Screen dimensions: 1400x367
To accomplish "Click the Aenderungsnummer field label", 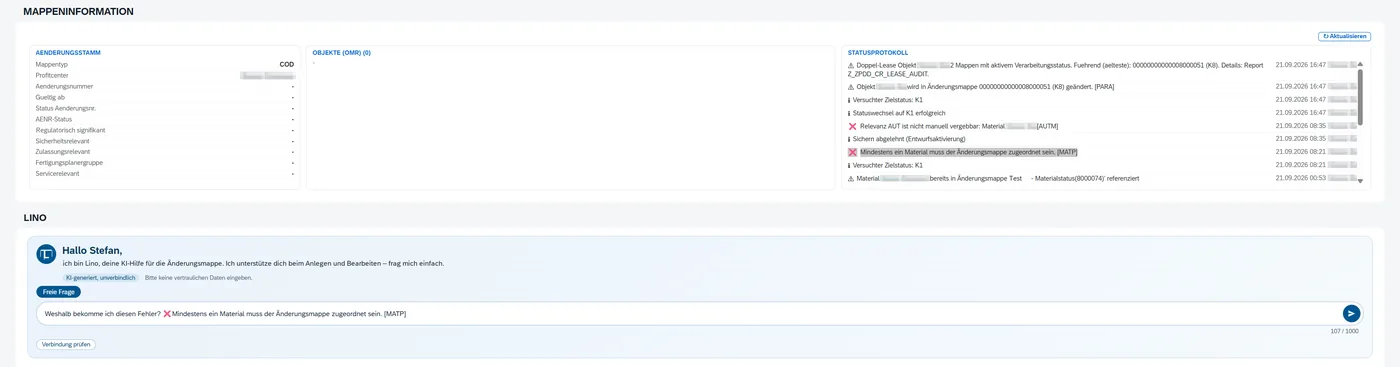I will click(63, 86).
